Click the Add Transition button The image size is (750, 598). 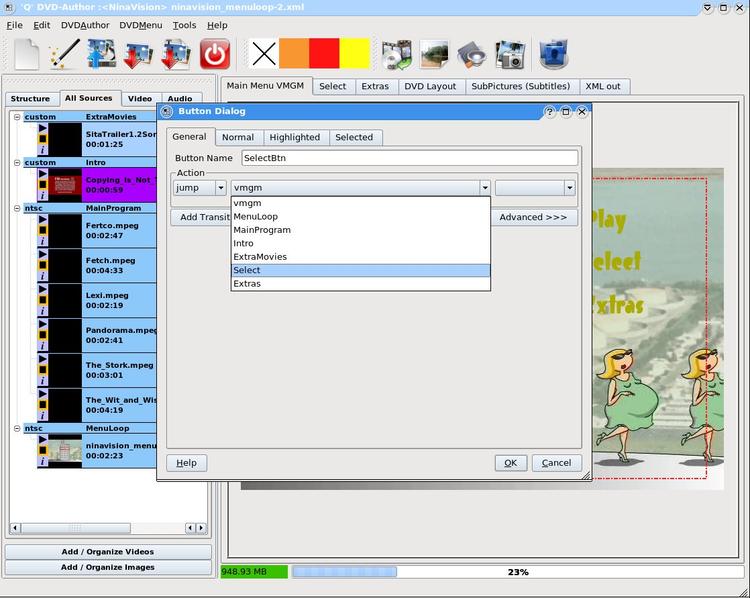point(201,218)
